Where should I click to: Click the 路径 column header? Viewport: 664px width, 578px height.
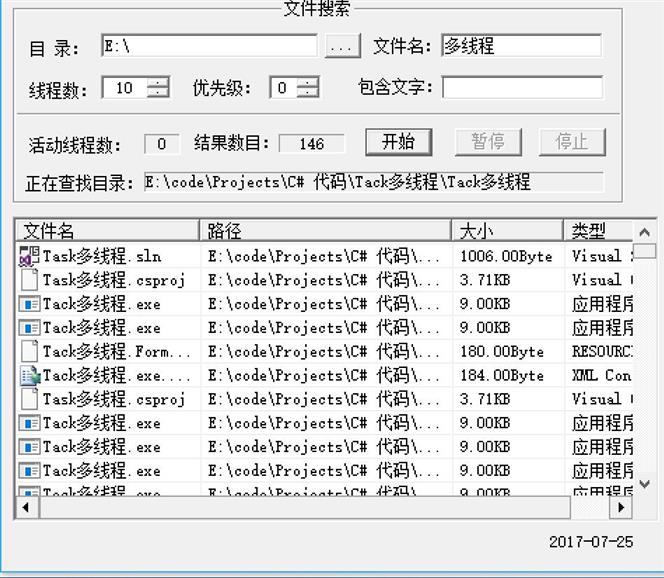325,231
